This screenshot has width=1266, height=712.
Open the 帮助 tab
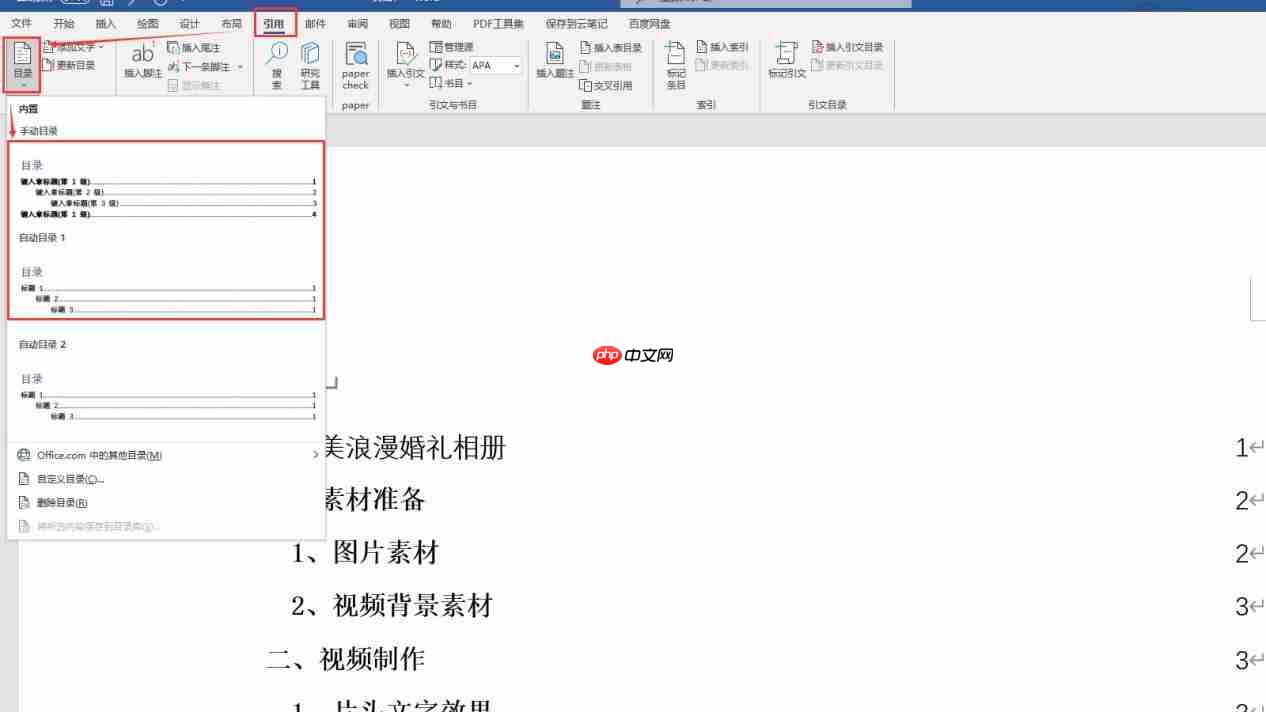pyautogui.click(x=441, y=23)
